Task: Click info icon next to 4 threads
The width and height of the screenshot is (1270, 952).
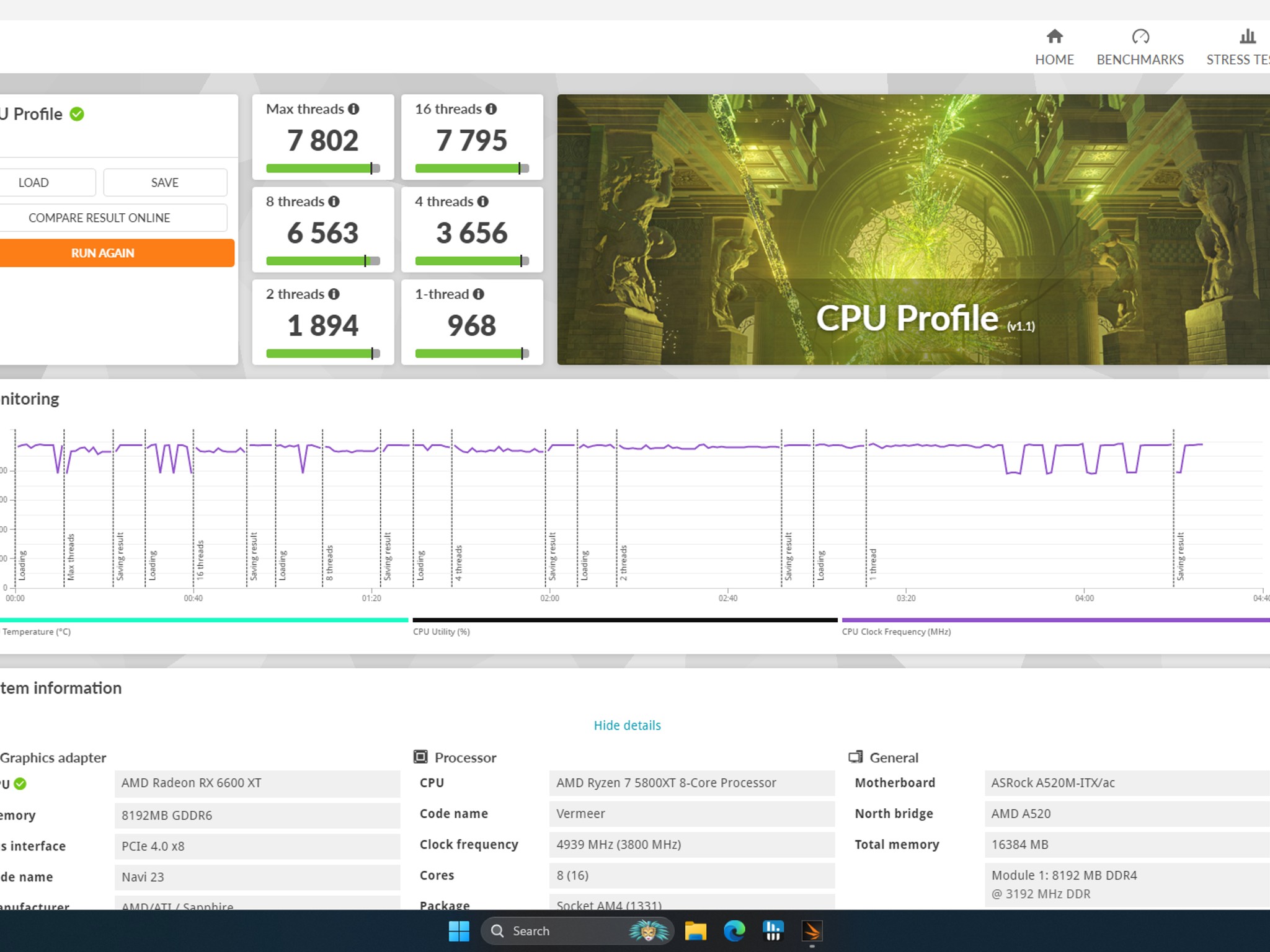Action: click(x=483, y=201)
